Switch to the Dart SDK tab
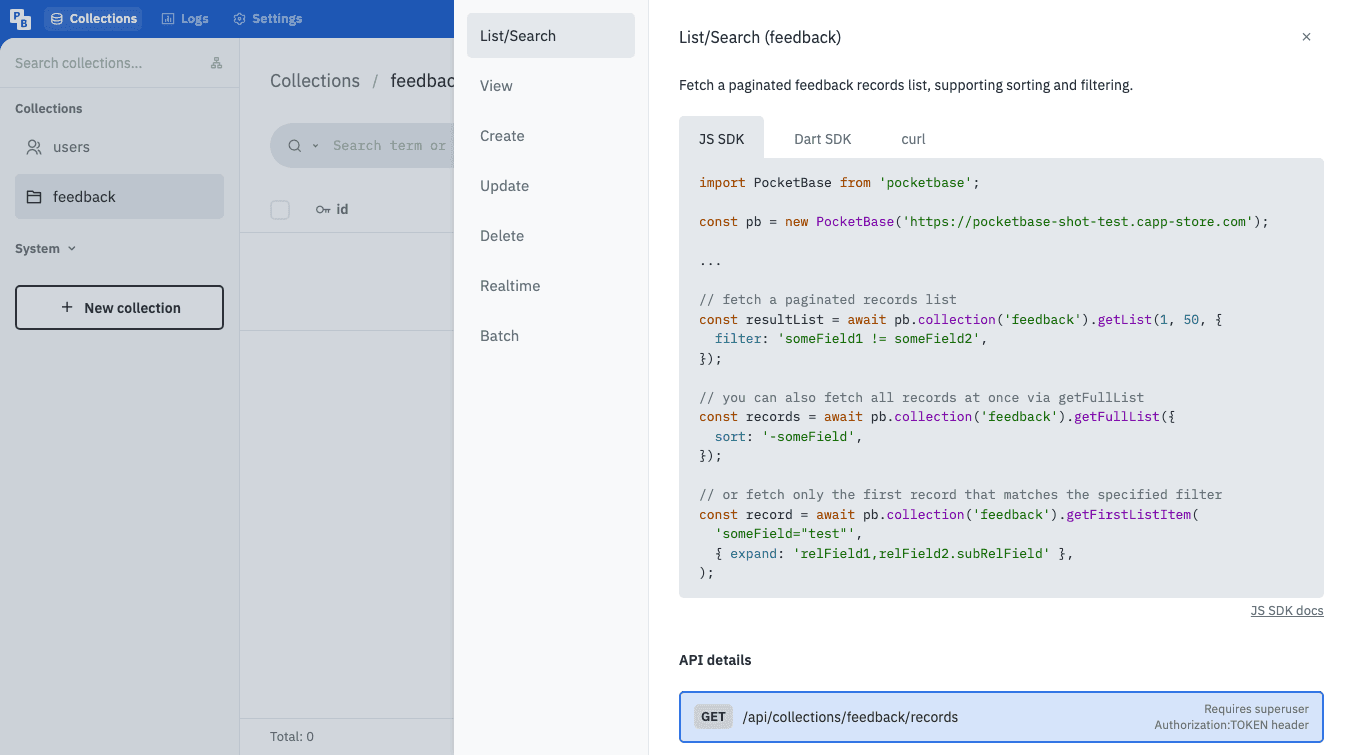Viewport: 1354px width, 755px height. [822, 139]
